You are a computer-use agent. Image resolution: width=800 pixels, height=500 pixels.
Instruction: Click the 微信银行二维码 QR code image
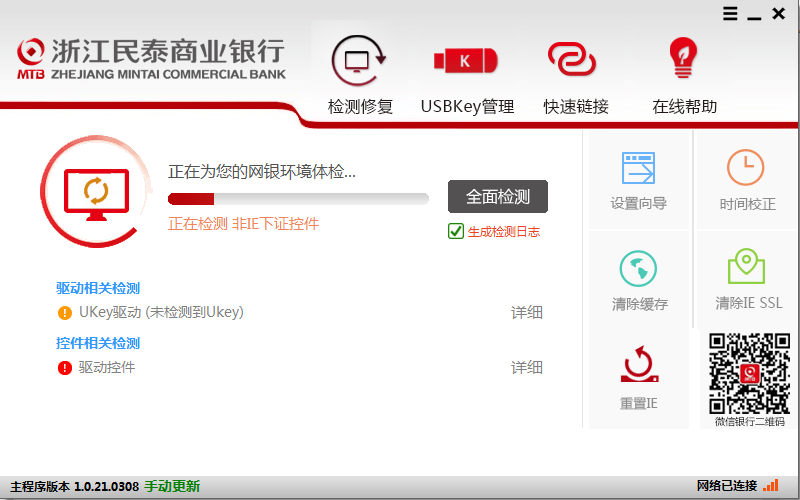[749, 373]
